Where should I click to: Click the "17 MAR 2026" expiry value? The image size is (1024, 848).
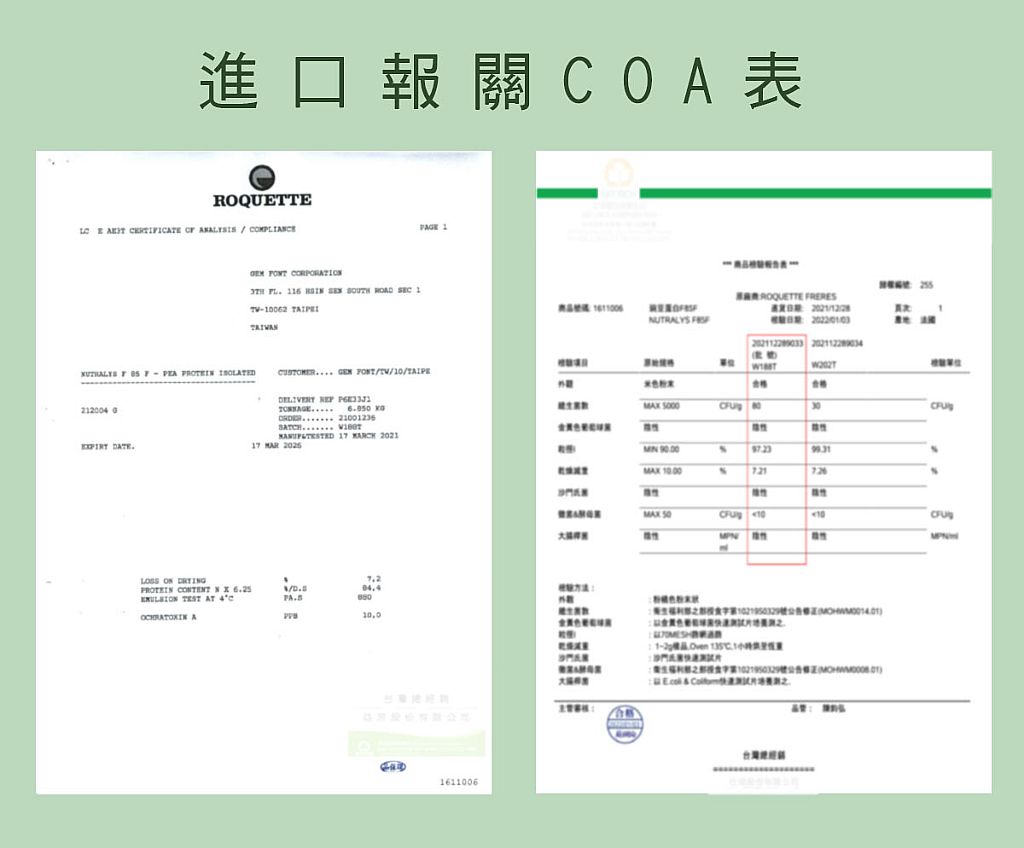(x=276, y=446)
